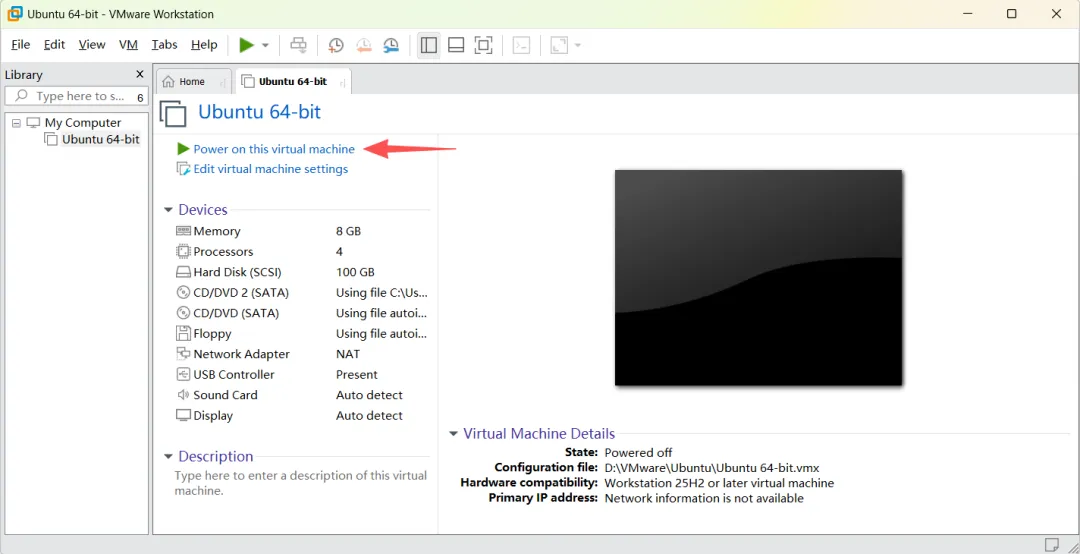This screenshot has height=554, width=1080.
Task: Collapse the Description section
Action: point(167,457)
